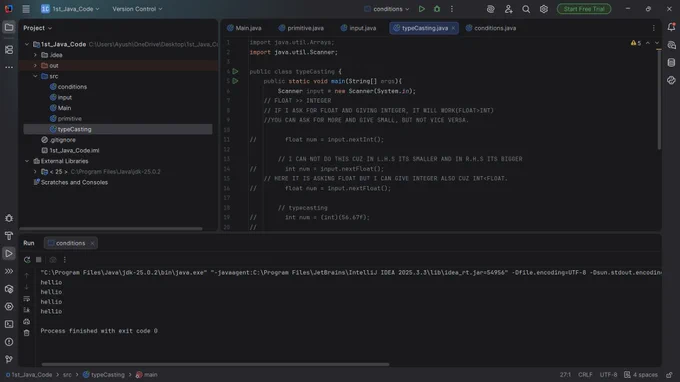Open the conditions run configuration dropdown
The image size is (680, 382).
(x=387, y=9)
